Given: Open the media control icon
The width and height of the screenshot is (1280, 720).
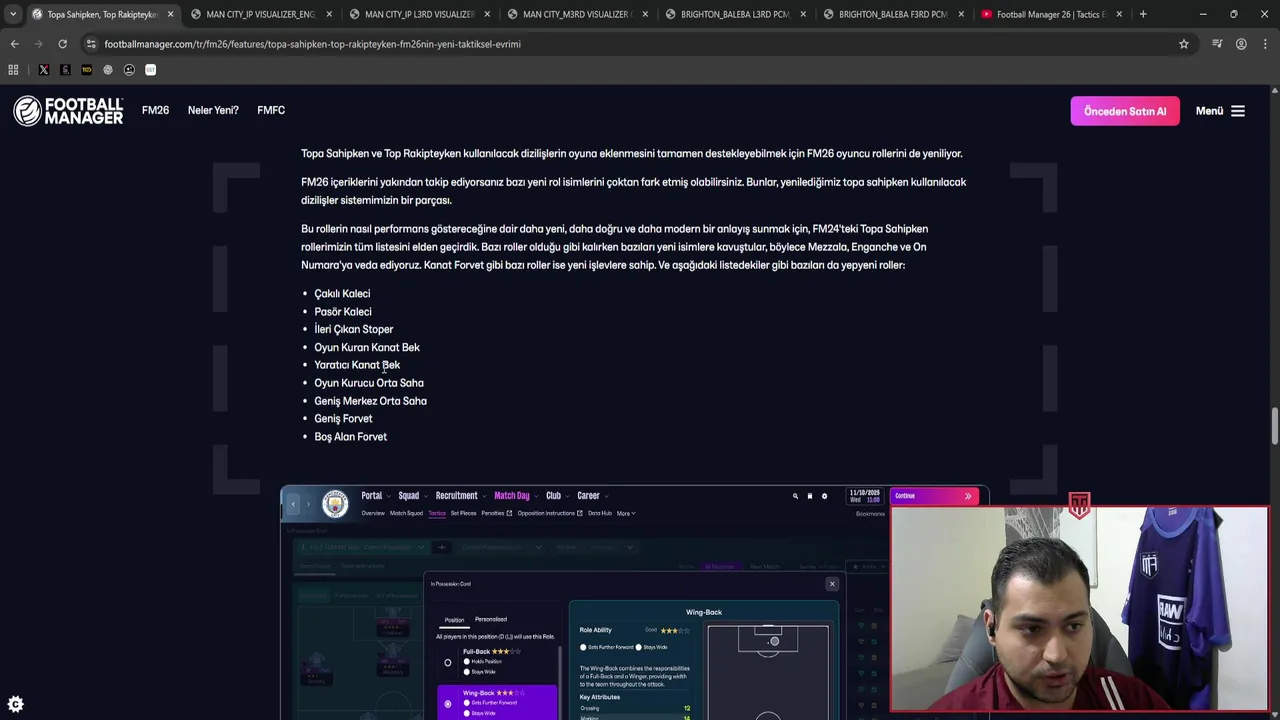Looking at the screenshot, I should [1217, 44].
